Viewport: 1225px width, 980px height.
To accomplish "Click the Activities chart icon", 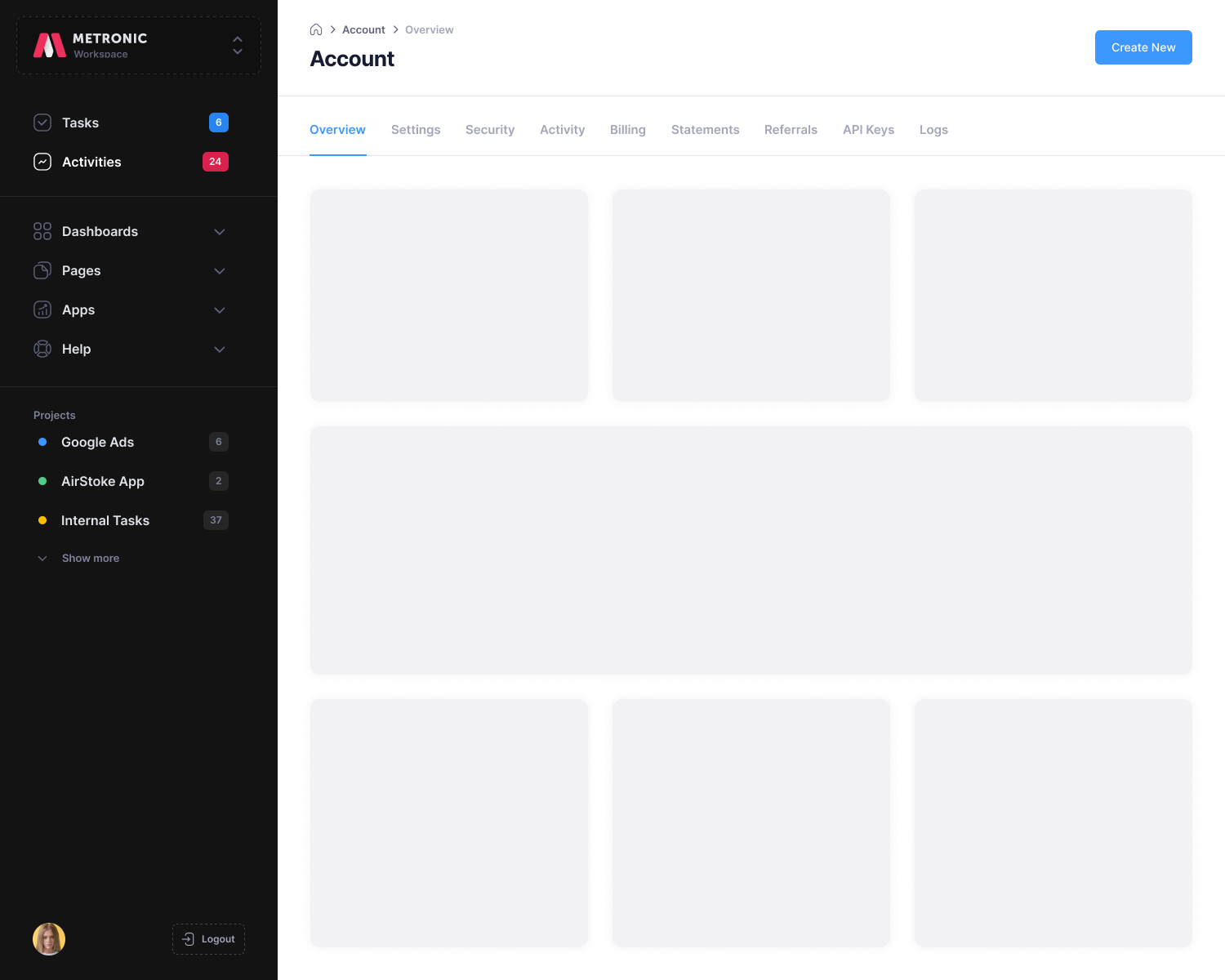I will tap(42, 162).
